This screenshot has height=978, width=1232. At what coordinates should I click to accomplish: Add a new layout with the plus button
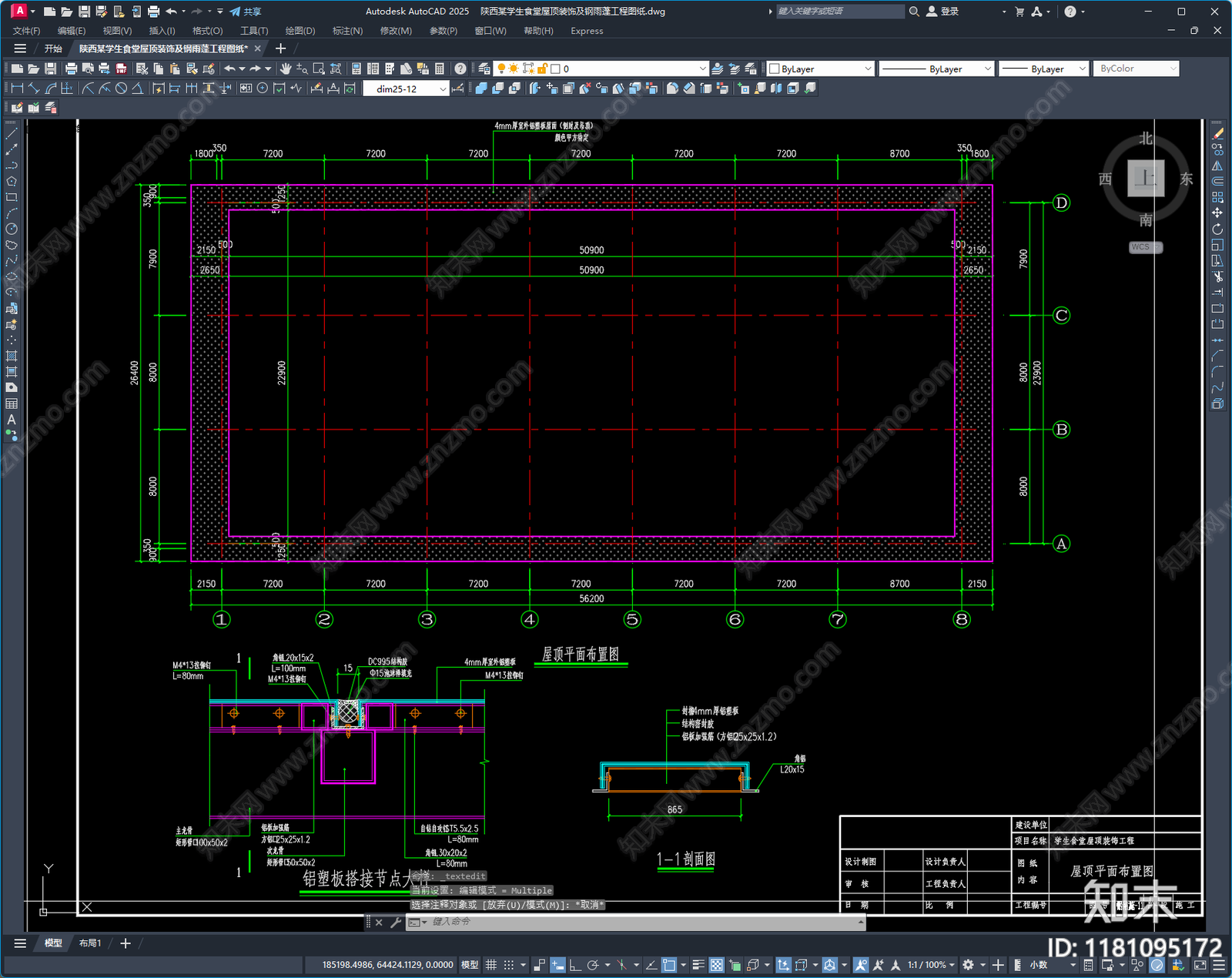click(126, 943)
